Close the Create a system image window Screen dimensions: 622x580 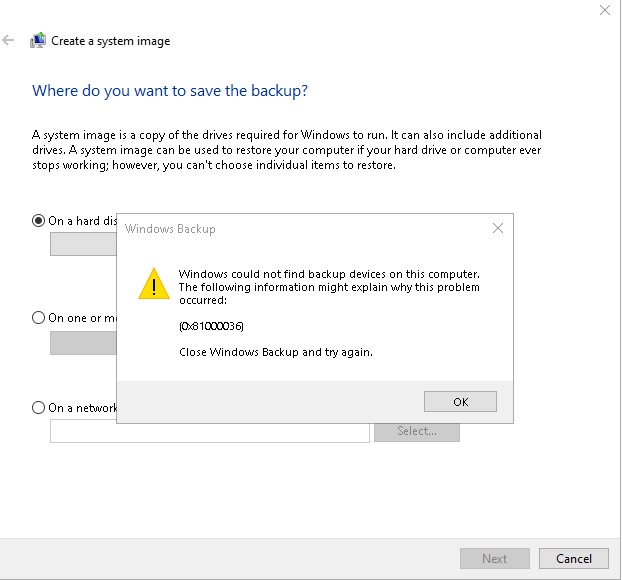[x=605, y=10]
